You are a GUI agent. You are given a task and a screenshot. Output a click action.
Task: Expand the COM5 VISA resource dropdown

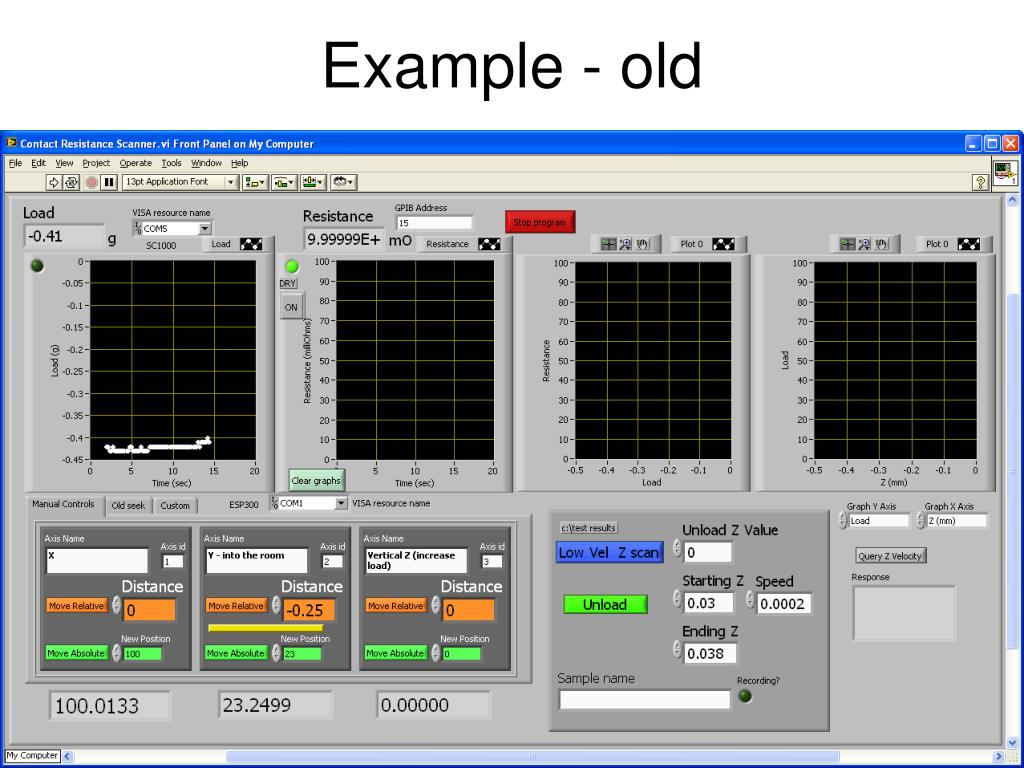tap(205, 229)
